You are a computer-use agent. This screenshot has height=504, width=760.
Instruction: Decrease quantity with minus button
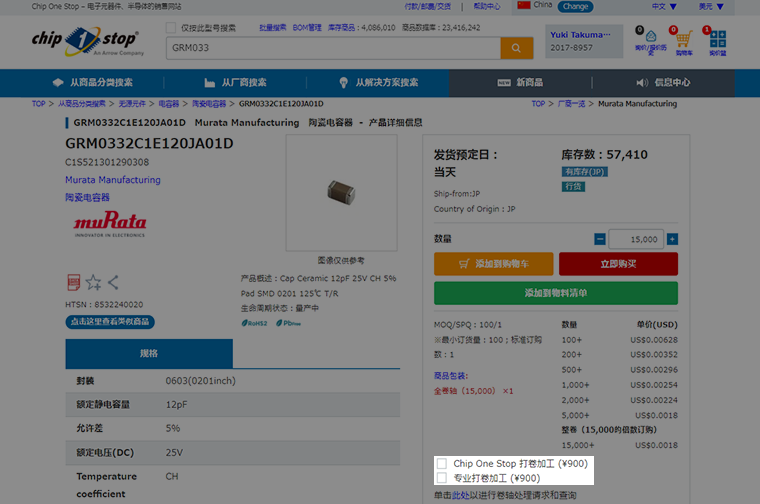[600, 239]
